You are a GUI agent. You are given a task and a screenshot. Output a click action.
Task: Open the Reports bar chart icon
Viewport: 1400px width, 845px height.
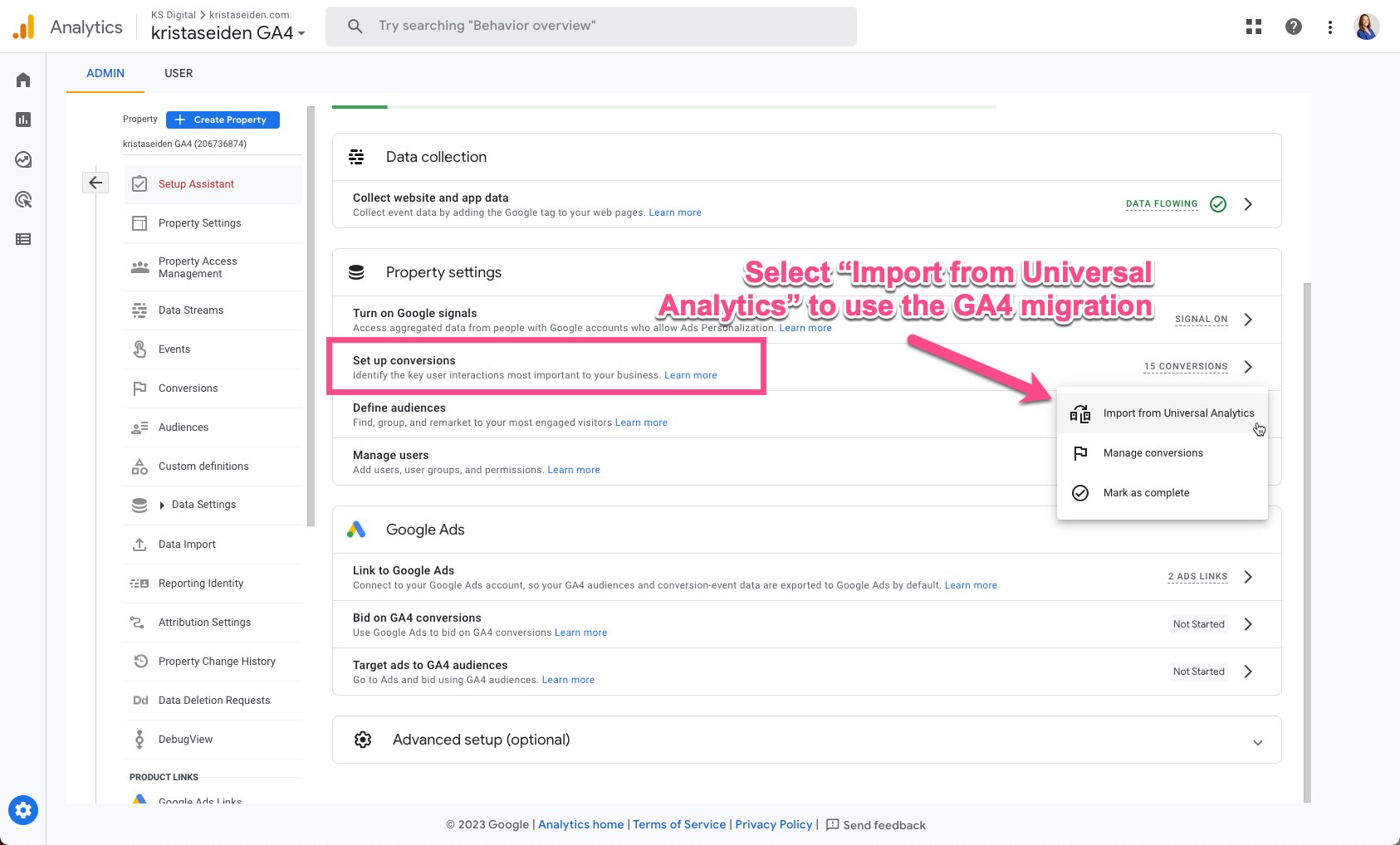[23, 120]
